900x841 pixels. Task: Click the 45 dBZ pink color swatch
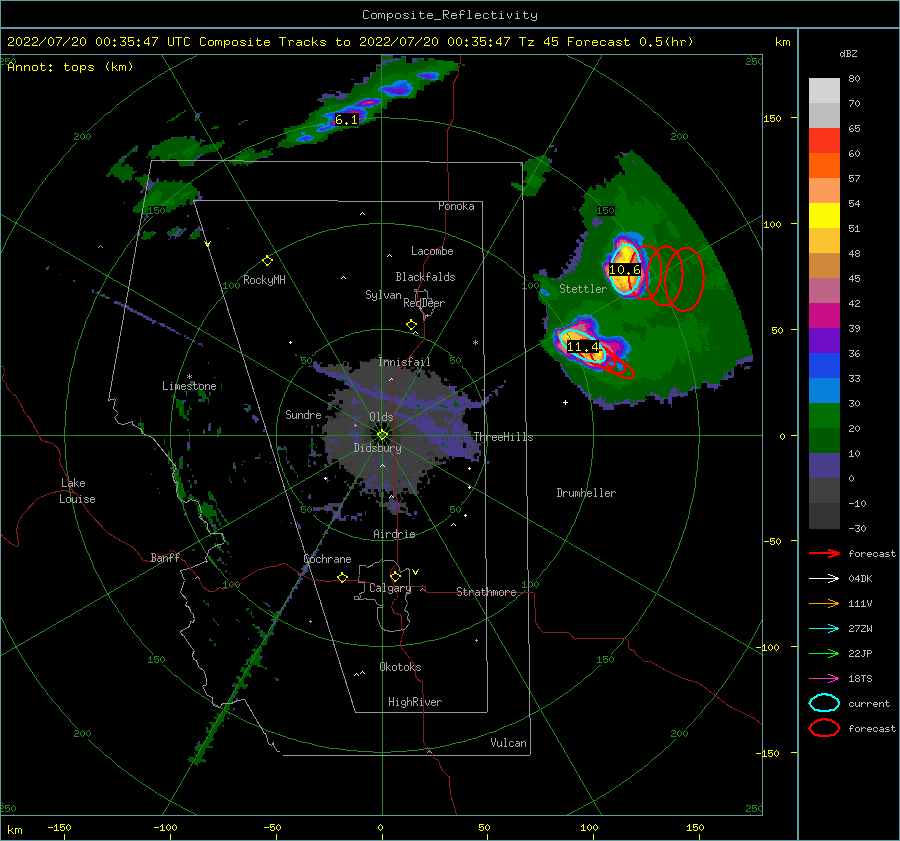pyautogui.click(x=824, y=290)
